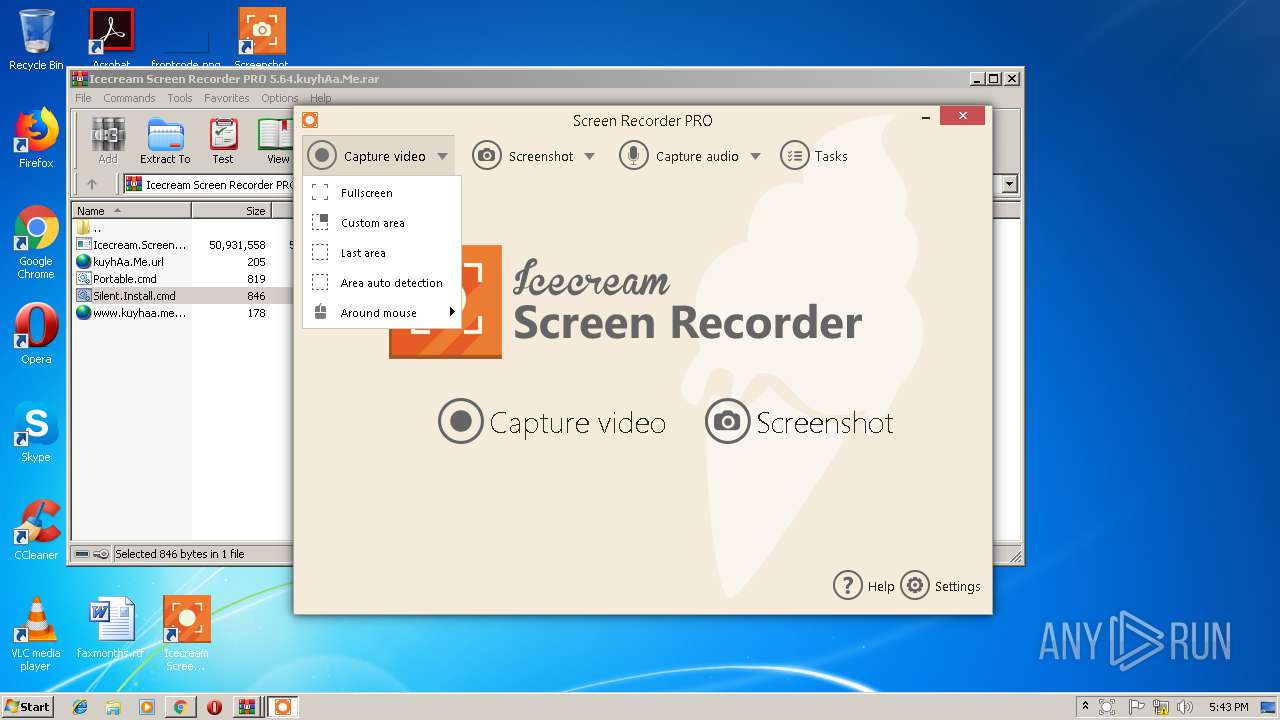Open faxmonths document on desktop

coord(110,628)
